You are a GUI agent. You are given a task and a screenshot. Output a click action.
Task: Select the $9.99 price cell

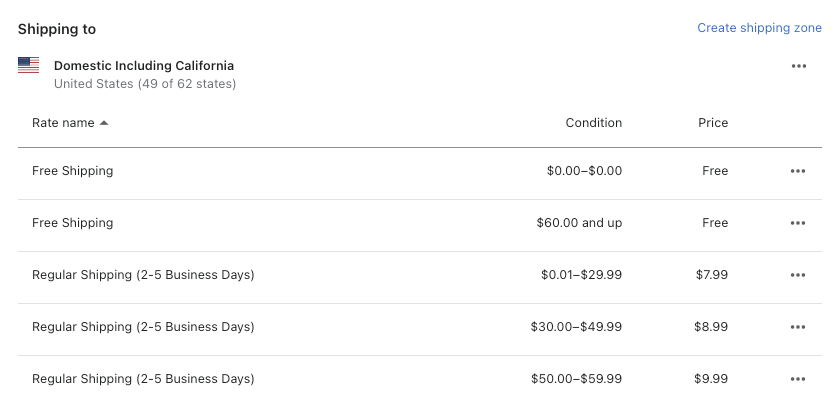tap(711, 379)
